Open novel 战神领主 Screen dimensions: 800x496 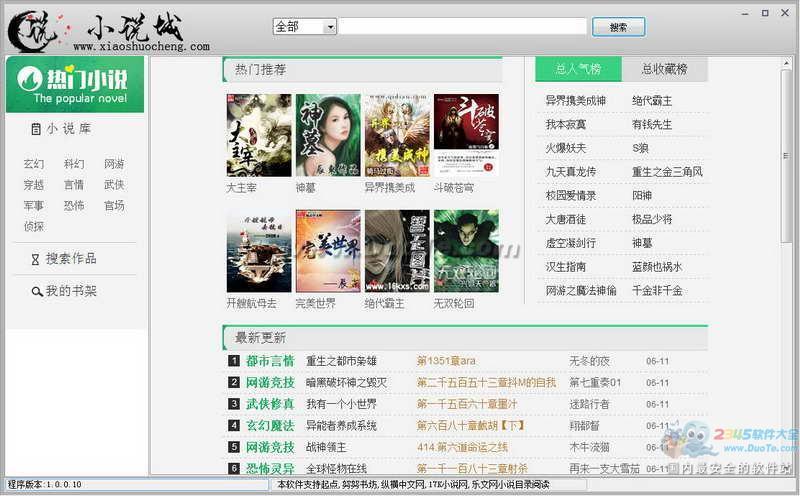(326, 448)
